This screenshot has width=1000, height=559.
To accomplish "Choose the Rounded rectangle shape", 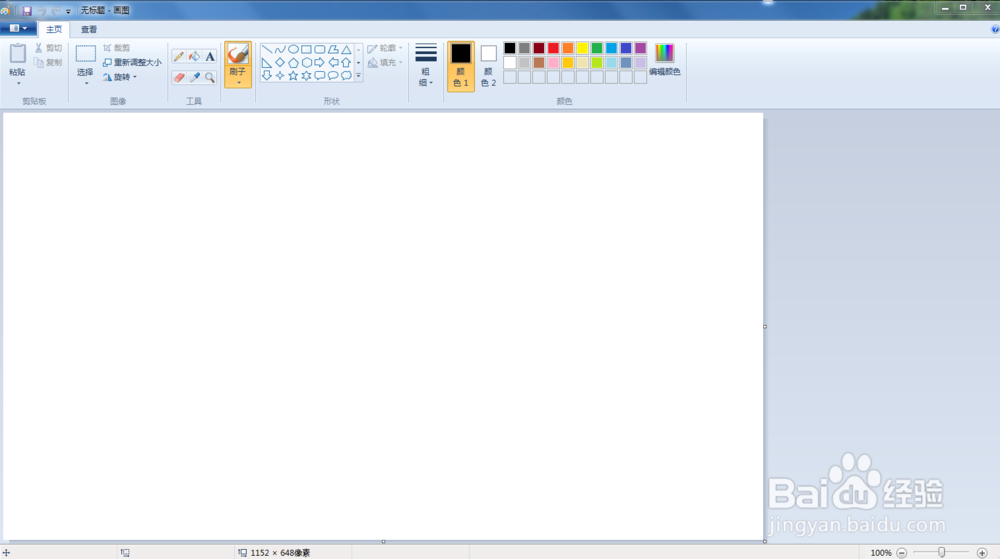I will coord(320,49).
